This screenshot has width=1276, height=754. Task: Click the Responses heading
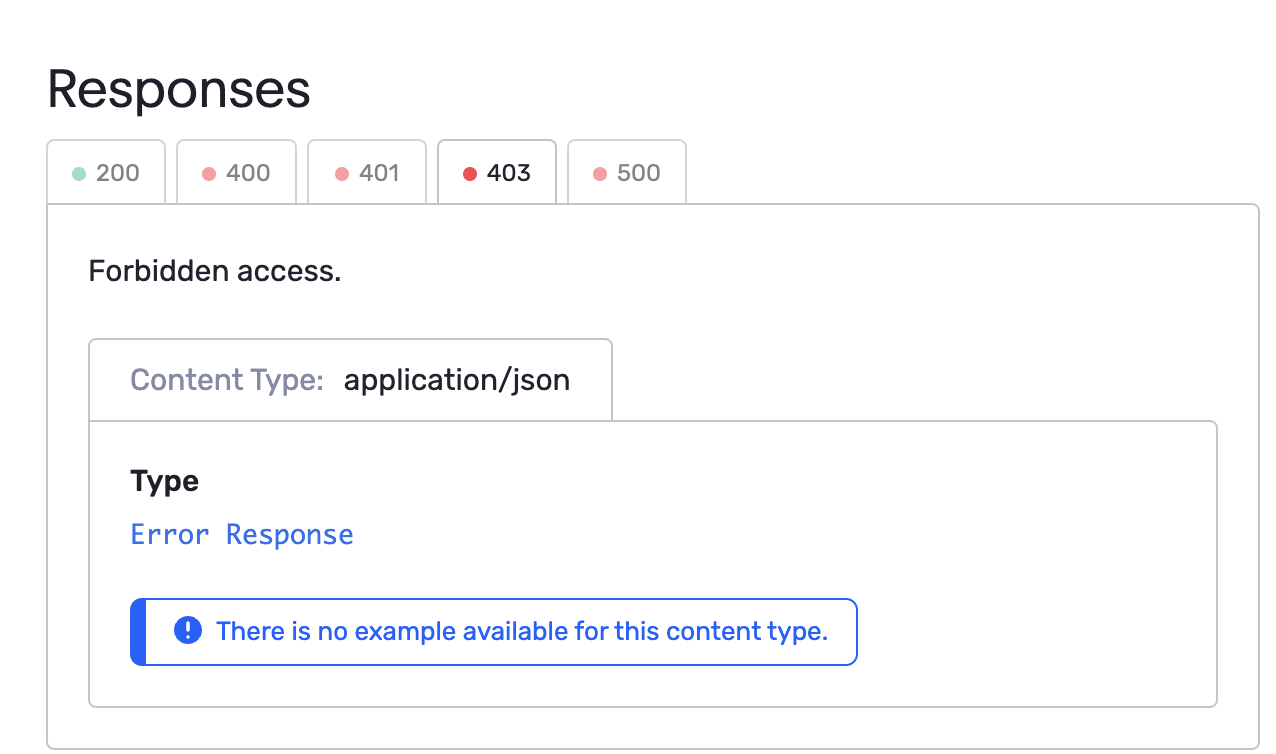[178, 89]
